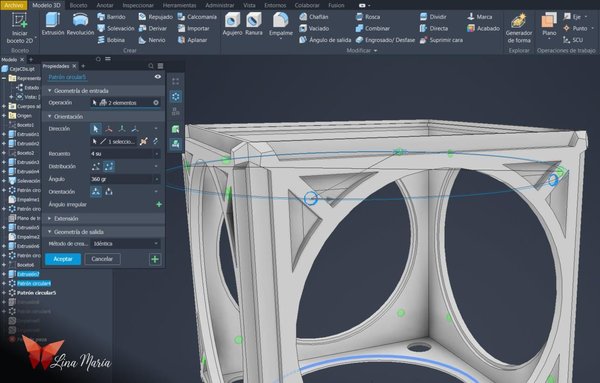Select the fitted Distribución option
This screenshot has height=383, width=600.
[x=109, y=166]
